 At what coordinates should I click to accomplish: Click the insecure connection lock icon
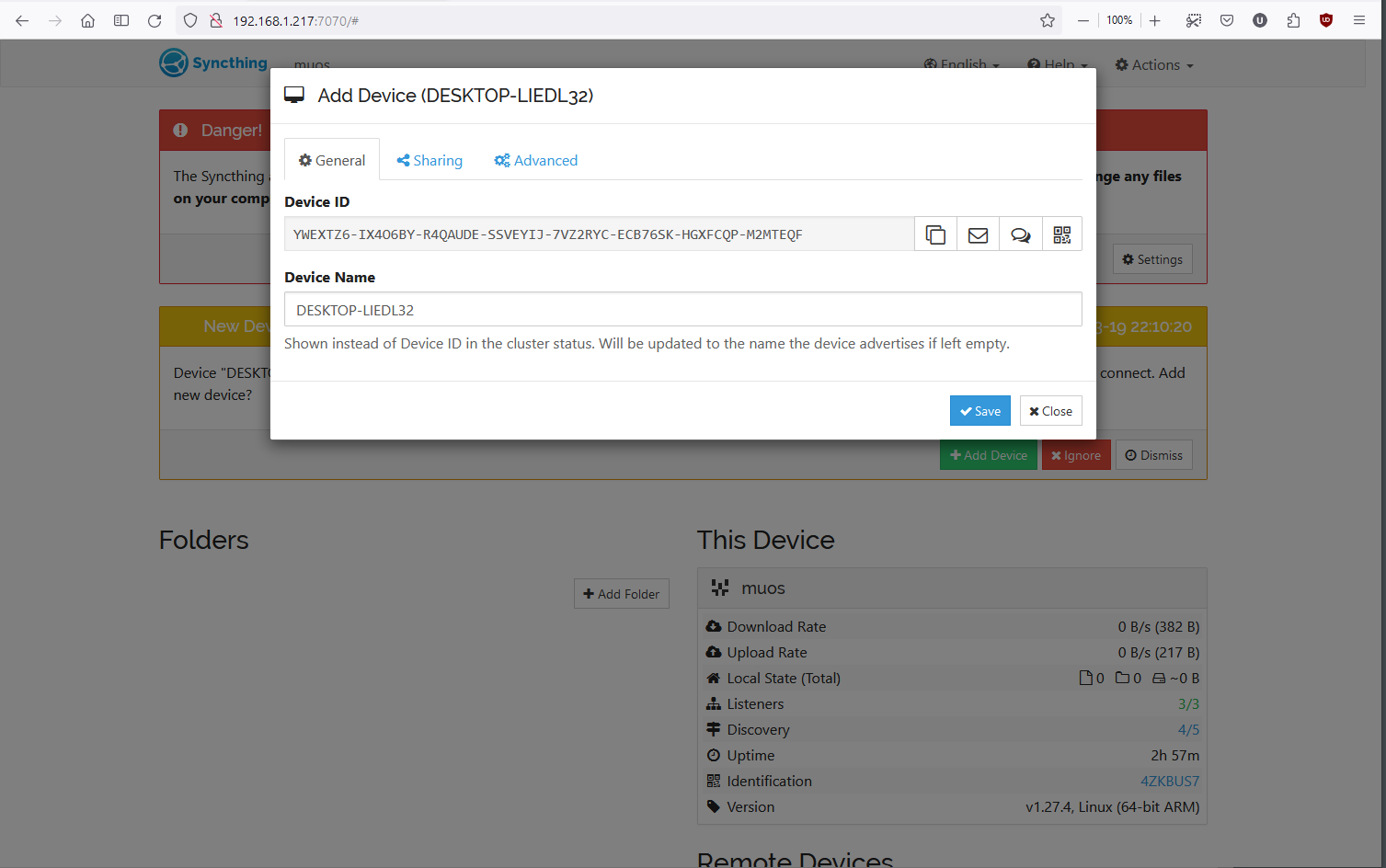pos(216,20)
